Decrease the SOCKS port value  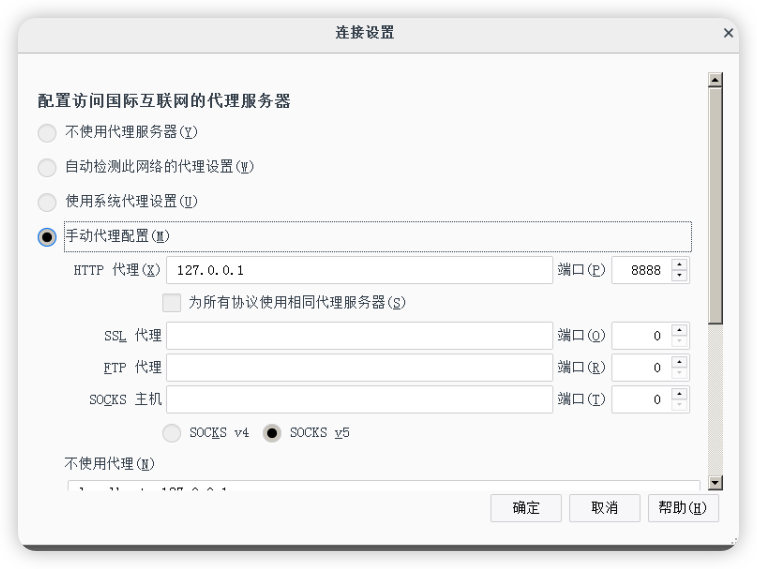[x=679, y=405]
